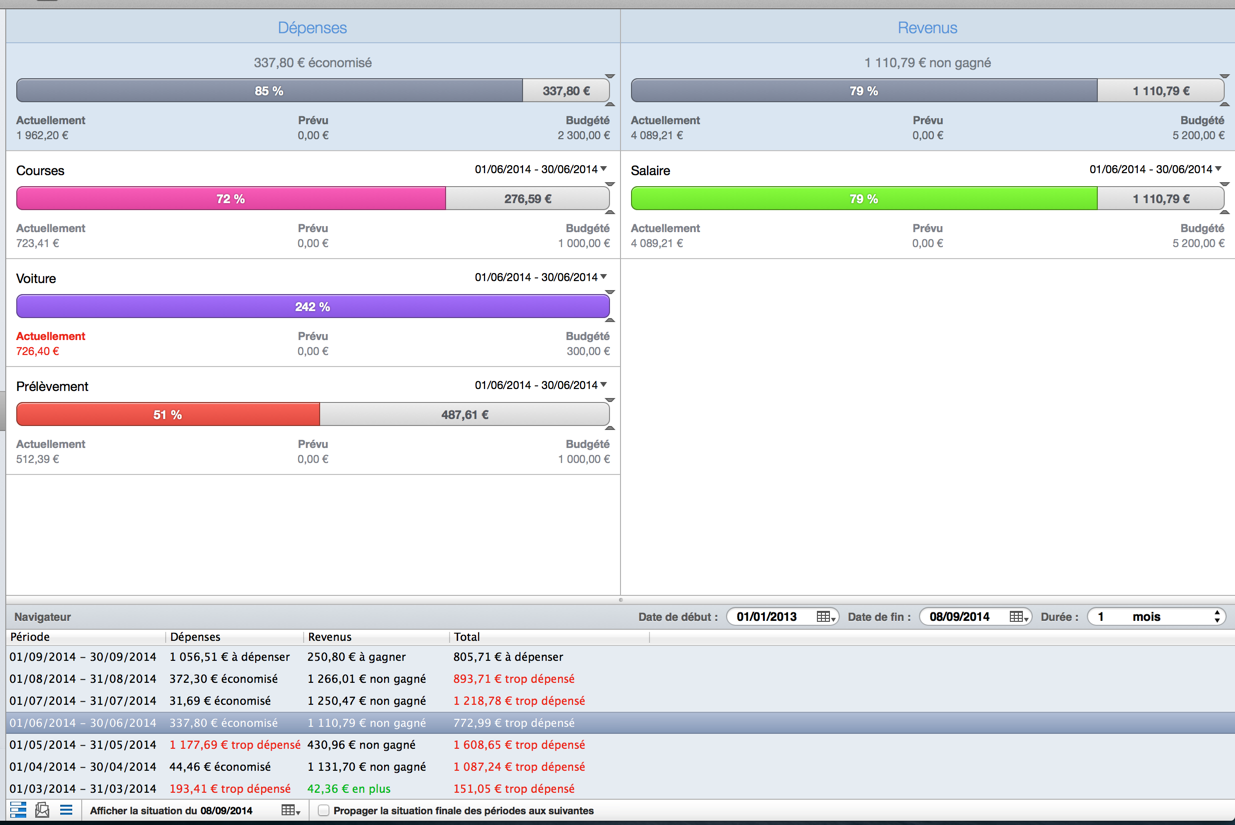Open the Salaire date range dropdown
This screenshot has width=1235, height=825.
(1156, 169)
